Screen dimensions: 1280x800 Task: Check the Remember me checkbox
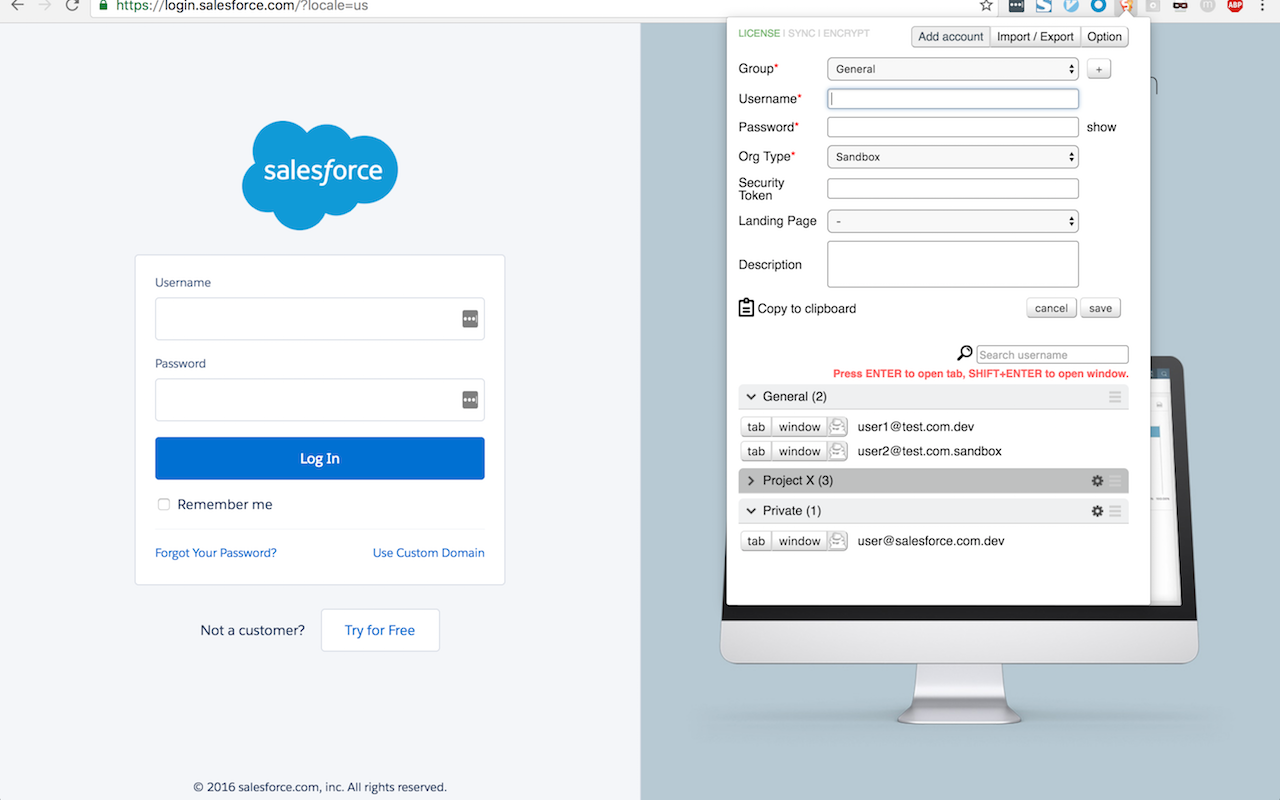(163, 504)
